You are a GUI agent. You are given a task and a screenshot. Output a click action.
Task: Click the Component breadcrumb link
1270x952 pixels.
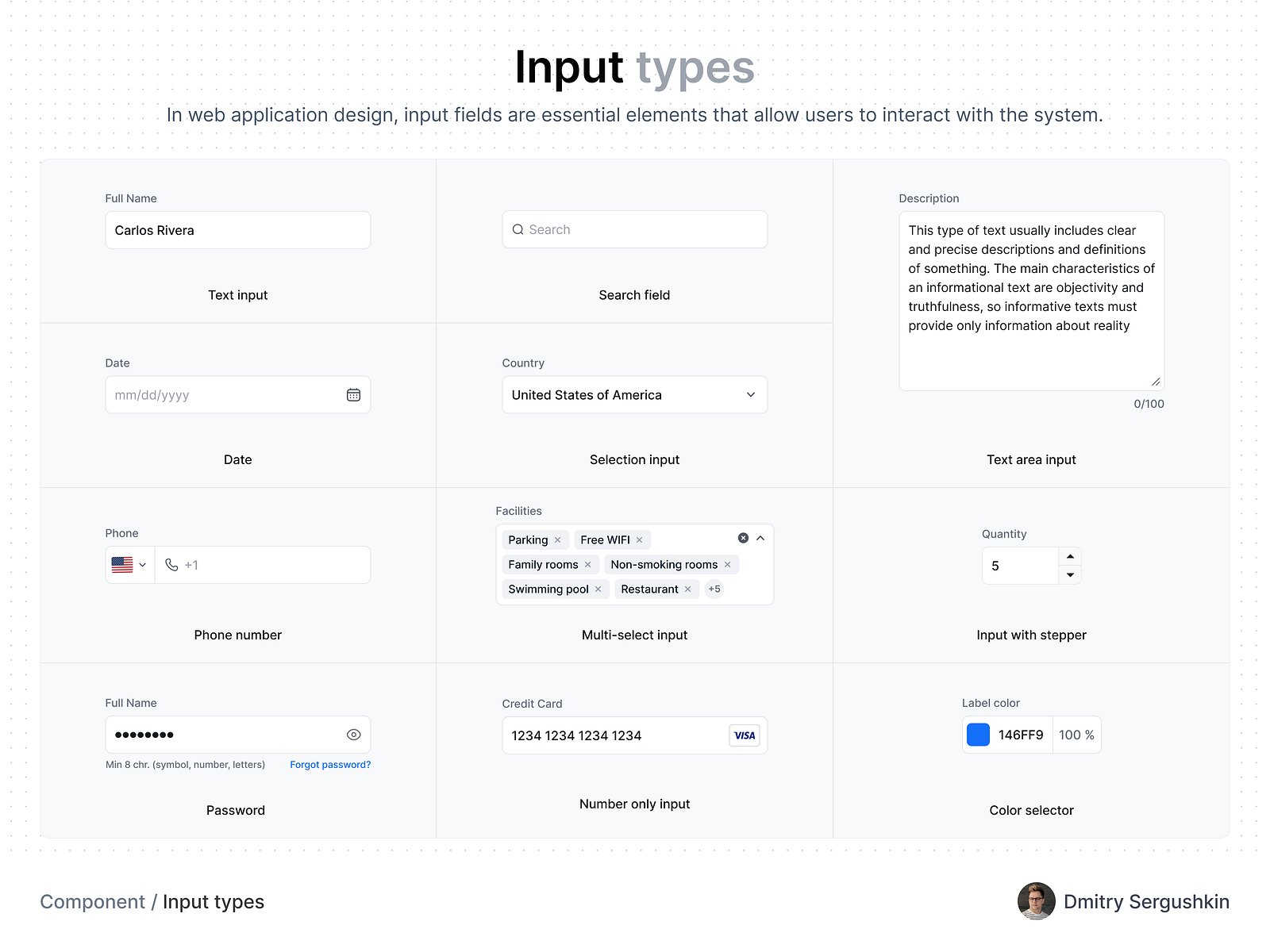(x=93, y=901)
